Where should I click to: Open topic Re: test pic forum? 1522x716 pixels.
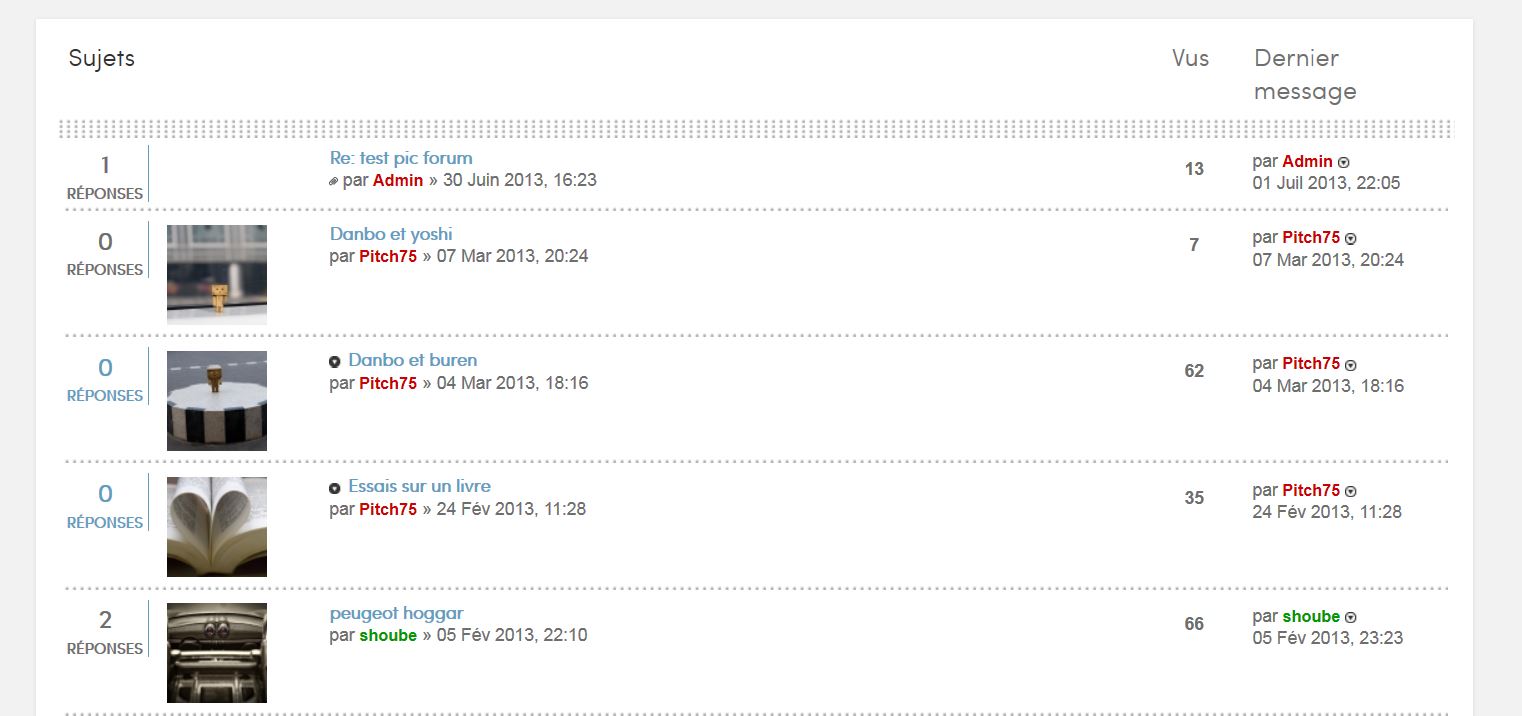[401, 158]
